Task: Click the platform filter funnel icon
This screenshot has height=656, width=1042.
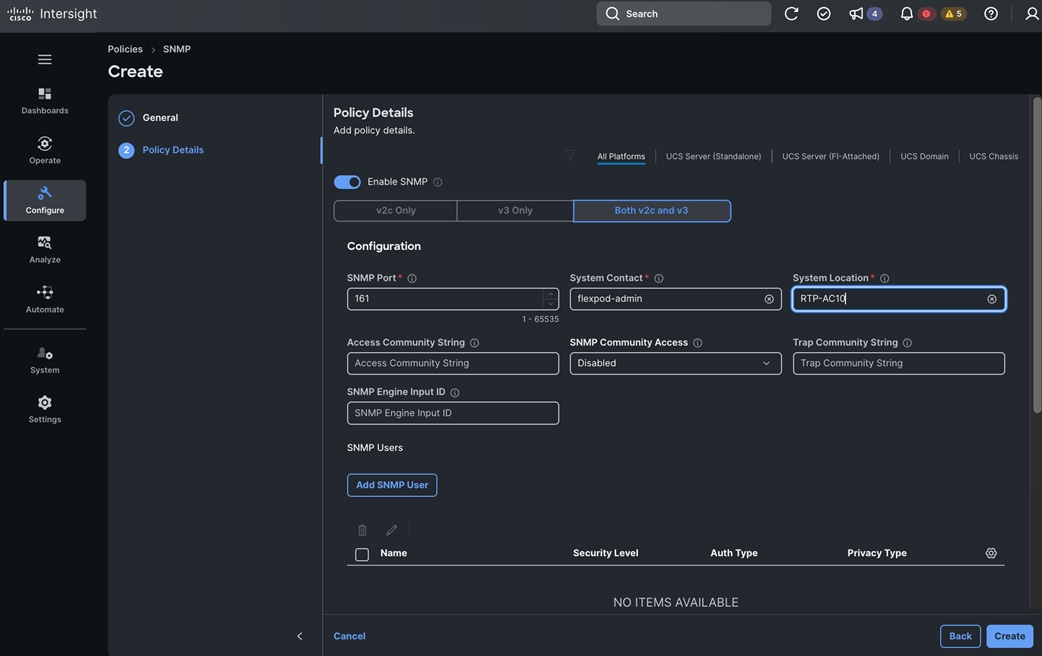Action: tap(570, 156)
